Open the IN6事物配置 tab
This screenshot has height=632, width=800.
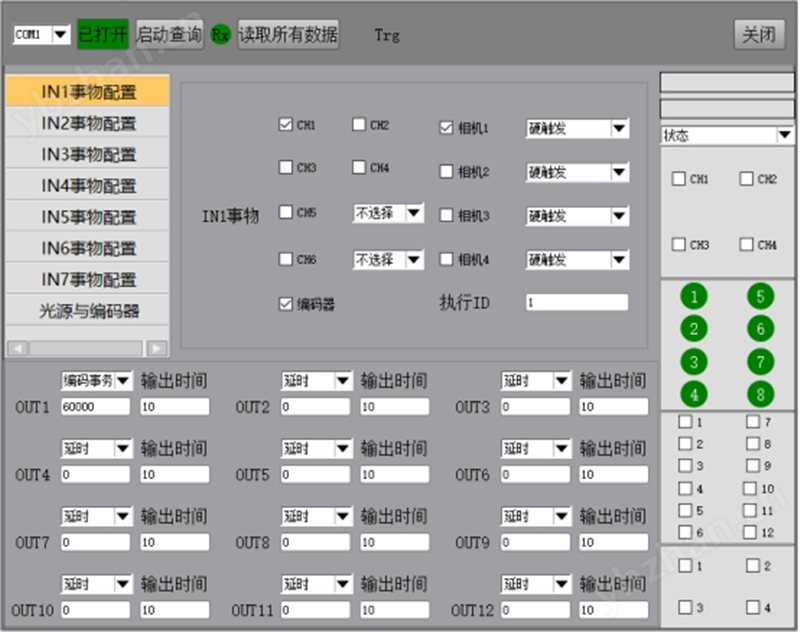pos(88,248)
